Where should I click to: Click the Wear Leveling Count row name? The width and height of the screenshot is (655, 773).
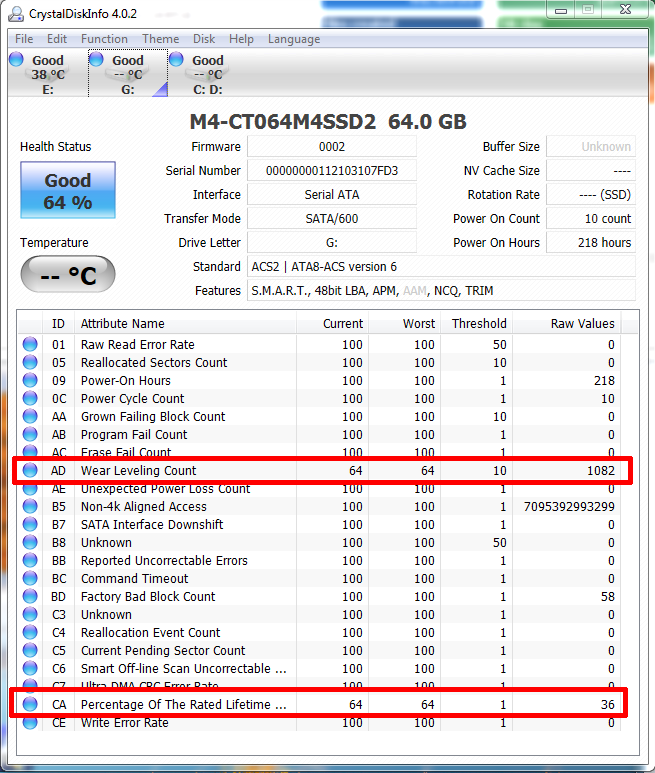coord(138,470)
